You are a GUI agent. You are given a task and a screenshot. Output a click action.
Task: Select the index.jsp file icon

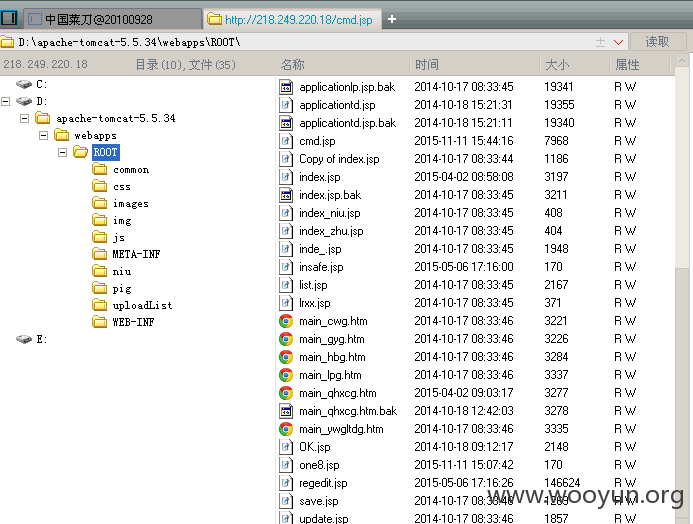(286, 177)
